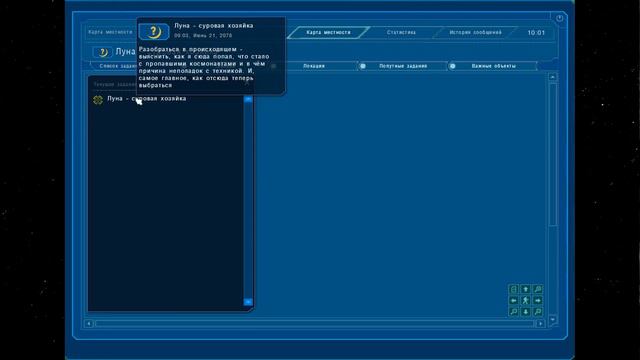Pan the map right with arrow button

click(538, 300)
